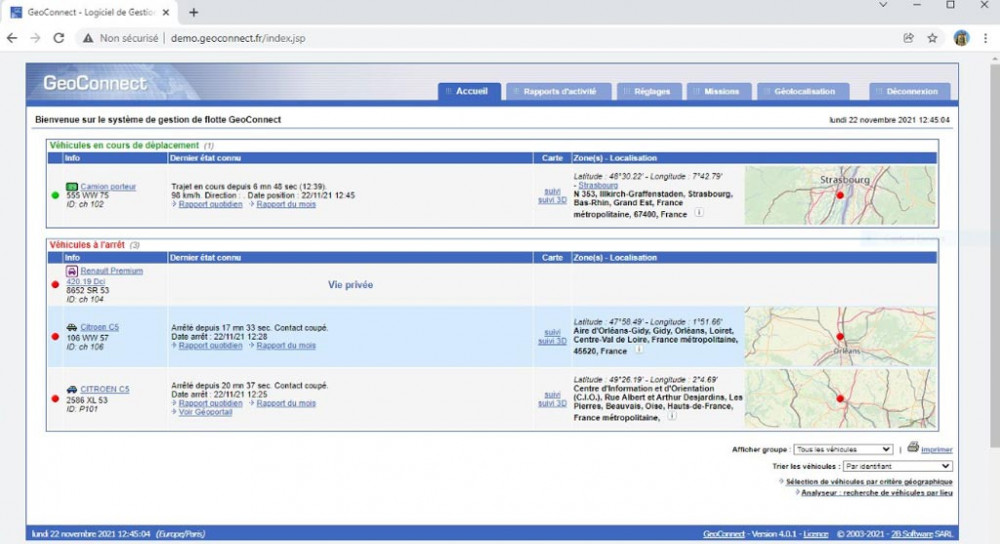The width and height of the screenshot is (1000, 544).
Task: Open the Géolocalisation tab
Action: click(803, 91)
